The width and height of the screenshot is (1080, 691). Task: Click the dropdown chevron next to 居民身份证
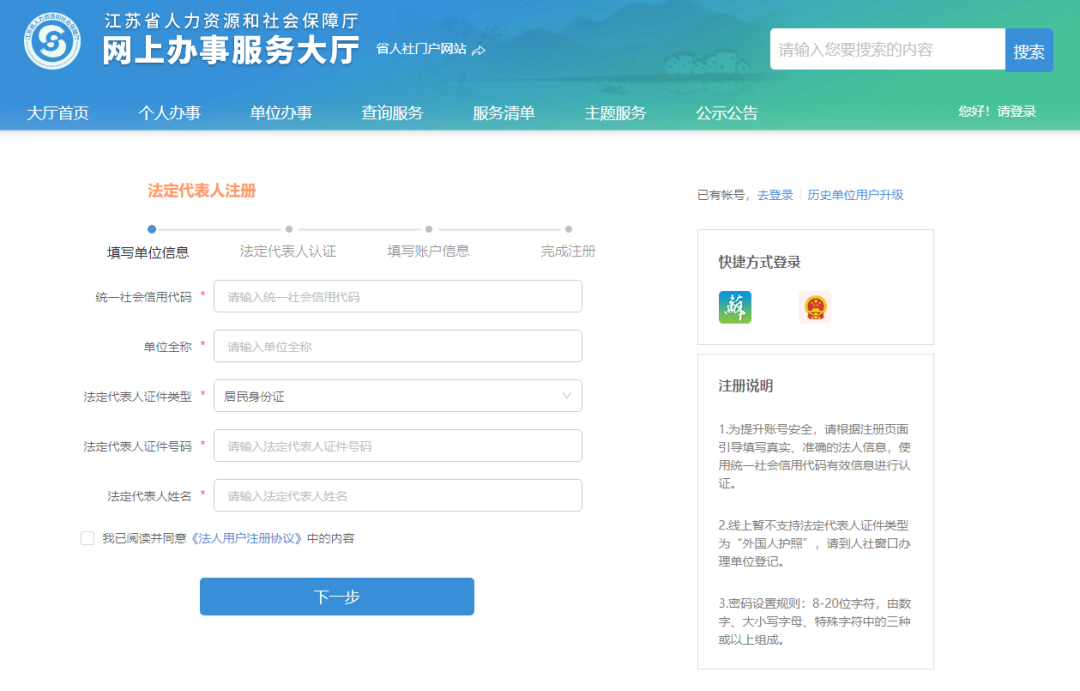(567, 396)
